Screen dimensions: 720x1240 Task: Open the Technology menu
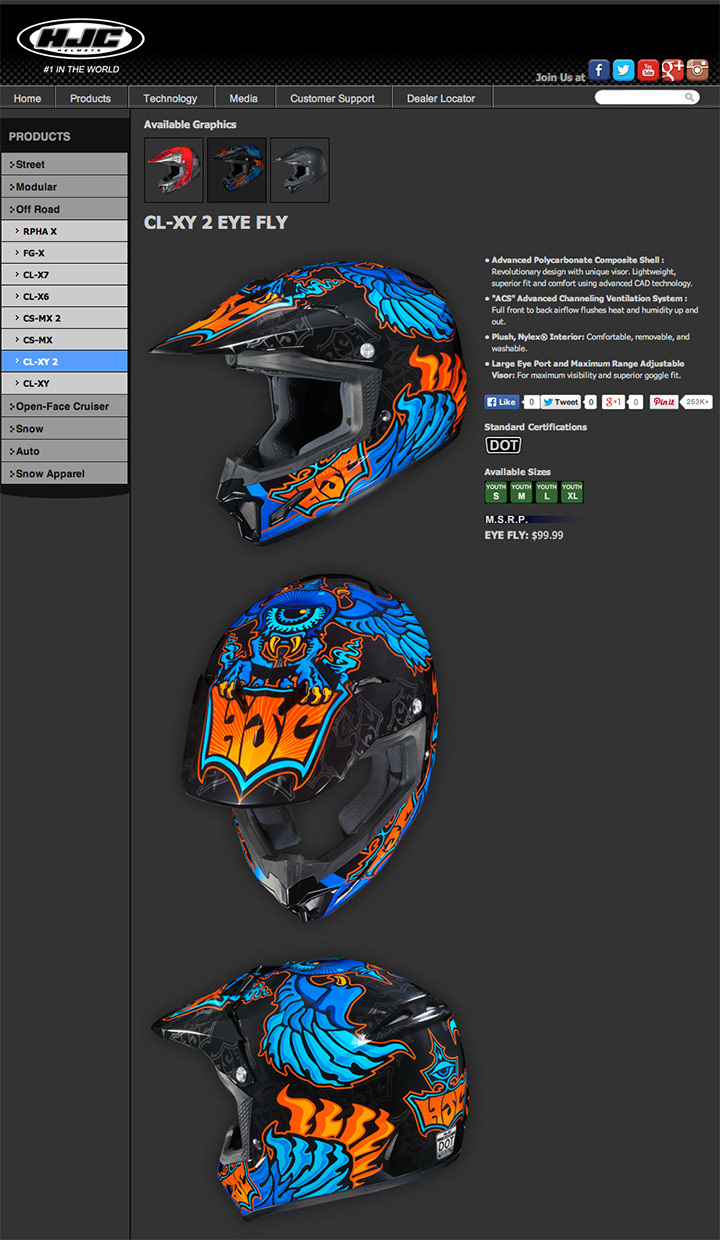[x=170, y=98]
